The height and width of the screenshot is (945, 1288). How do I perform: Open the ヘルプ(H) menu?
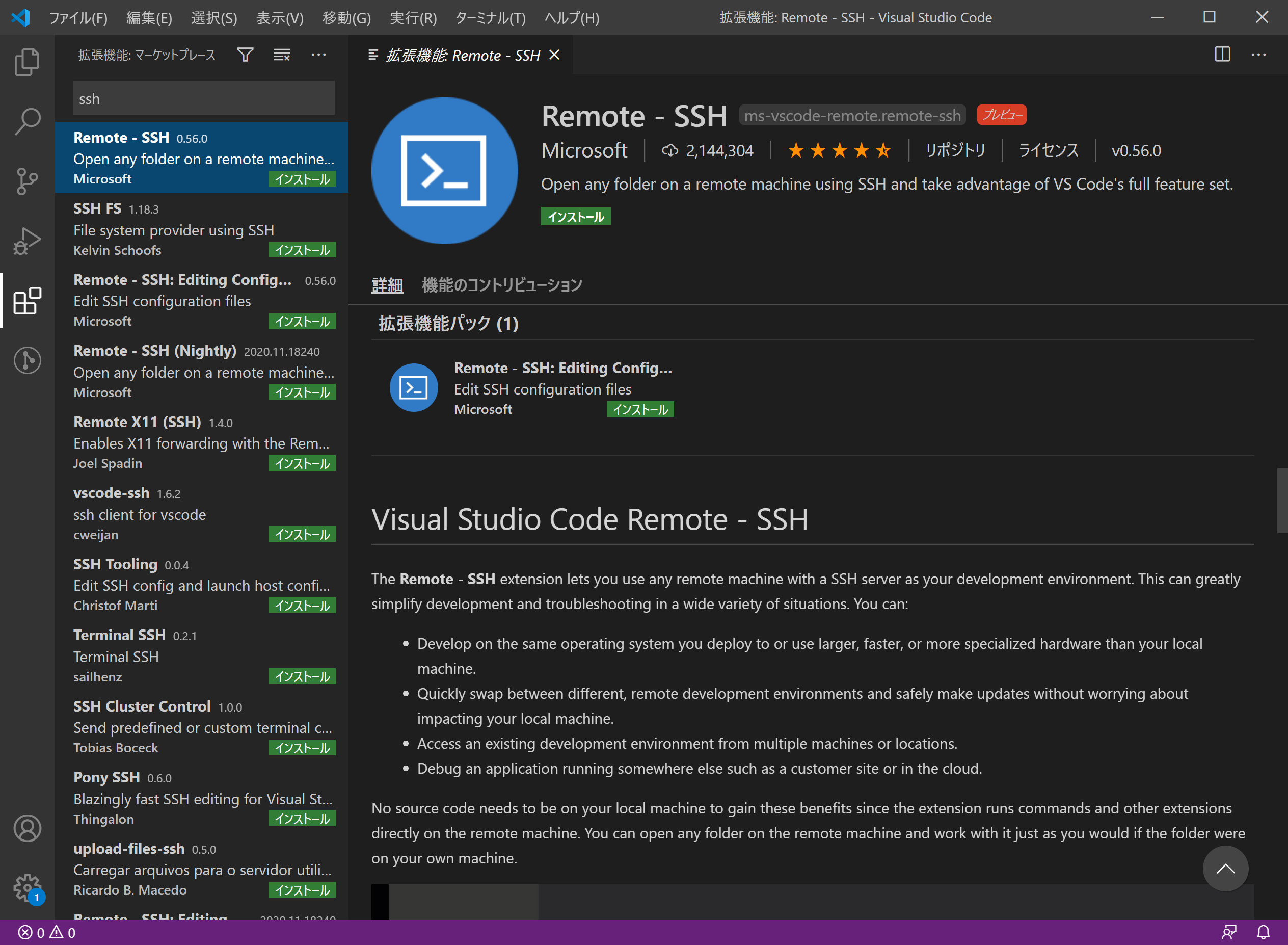572,18
